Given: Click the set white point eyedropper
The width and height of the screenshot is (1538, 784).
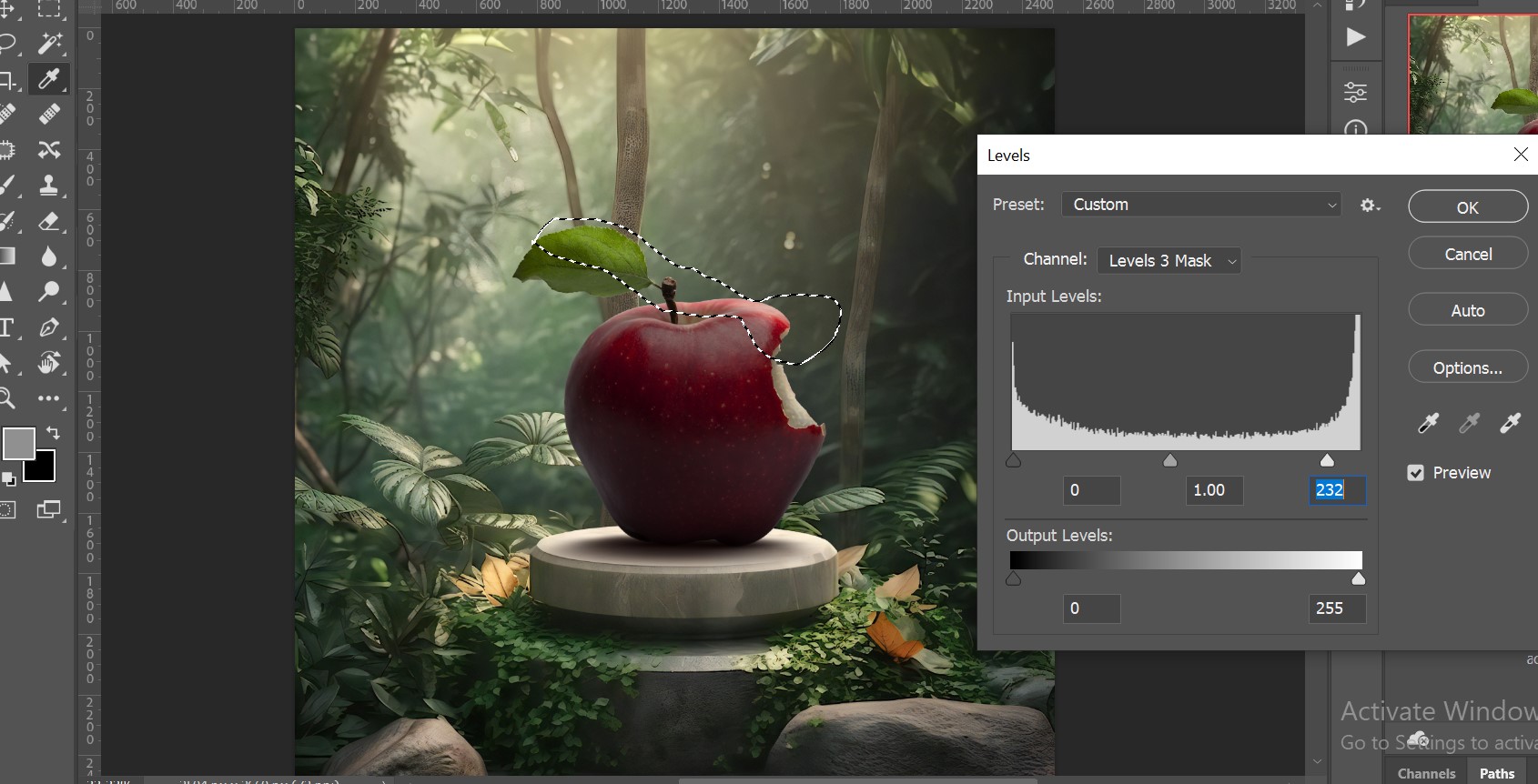Looking at the screenshot, I should click(1510, 423).
